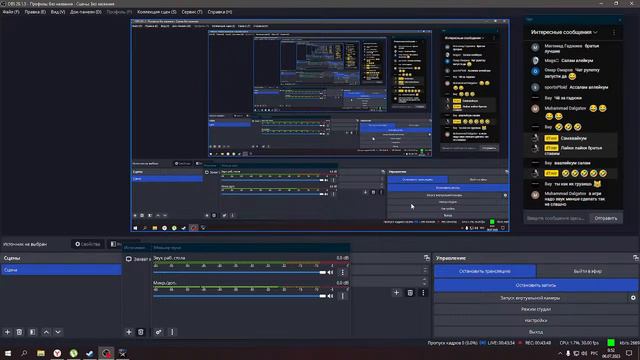This screenshot has height=360, width=640.
Task: Select Захват экрана source row
Action: pyautogui.click(x=138, y=259)
